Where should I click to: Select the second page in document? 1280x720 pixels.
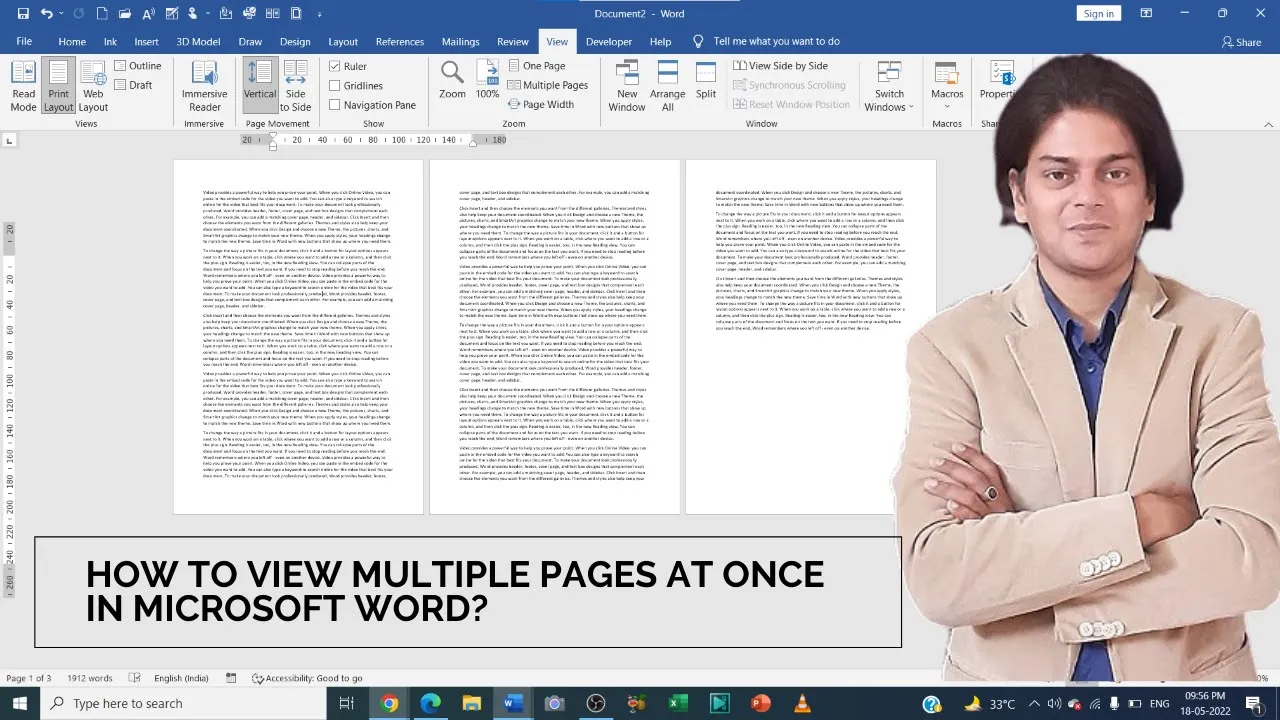pos(554,337)
